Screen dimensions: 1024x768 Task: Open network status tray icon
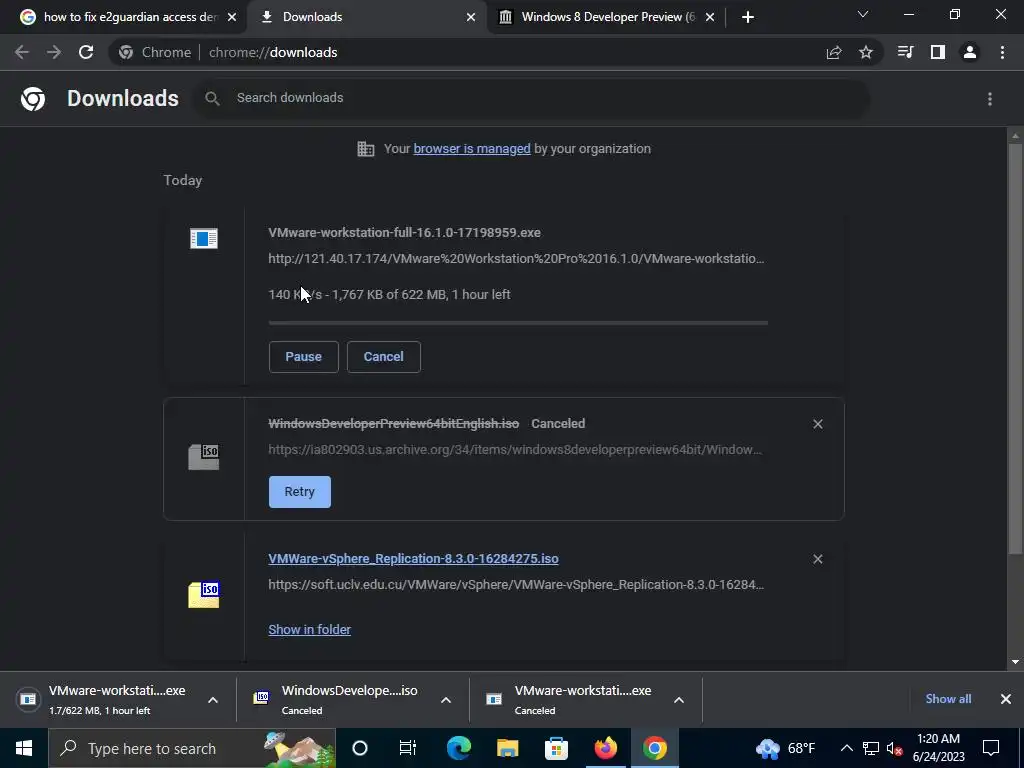point(871,748)
